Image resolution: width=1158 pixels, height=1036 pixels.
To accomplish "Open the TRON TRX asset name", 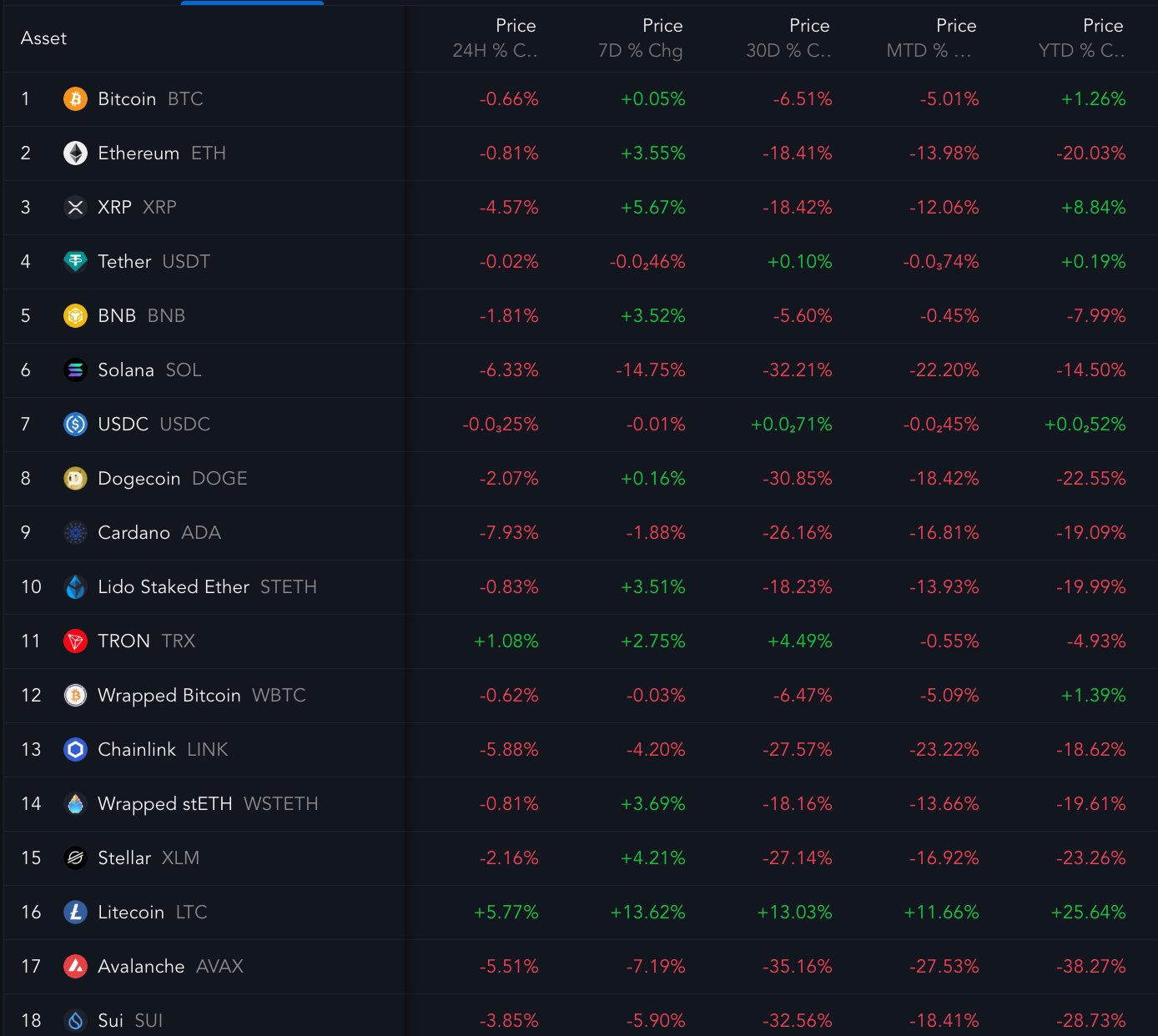I will click(146, 641).
